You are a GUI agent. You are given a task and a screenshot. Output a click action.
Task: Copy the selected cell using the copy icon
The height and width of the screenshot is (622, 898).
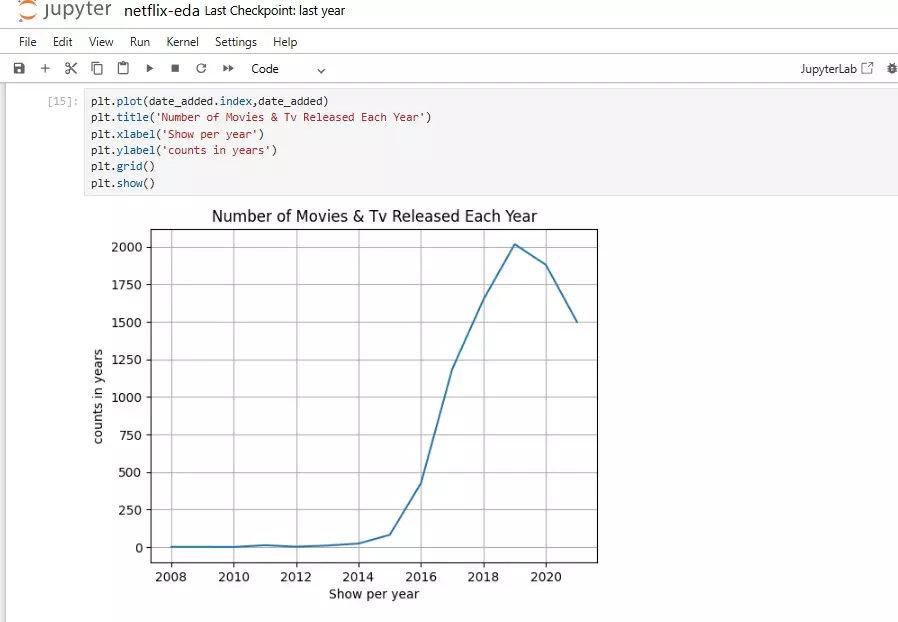click(96, 68)
